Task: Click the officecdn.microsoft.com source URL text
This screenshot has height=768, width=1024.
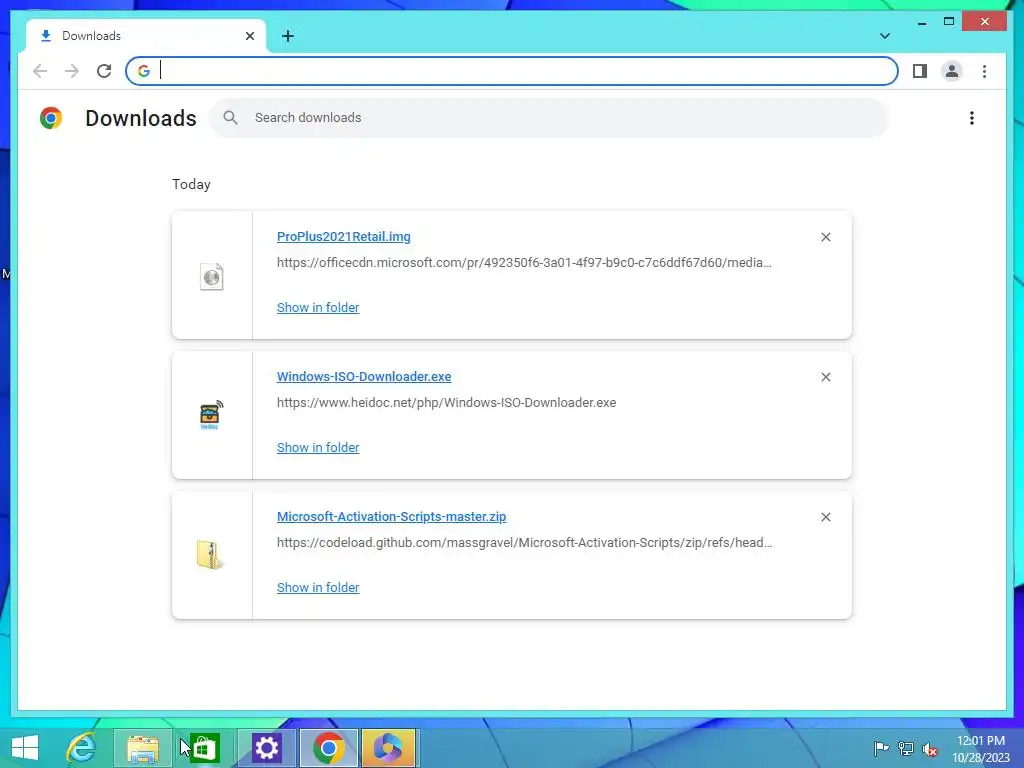Action: click(x=524, y=263)
